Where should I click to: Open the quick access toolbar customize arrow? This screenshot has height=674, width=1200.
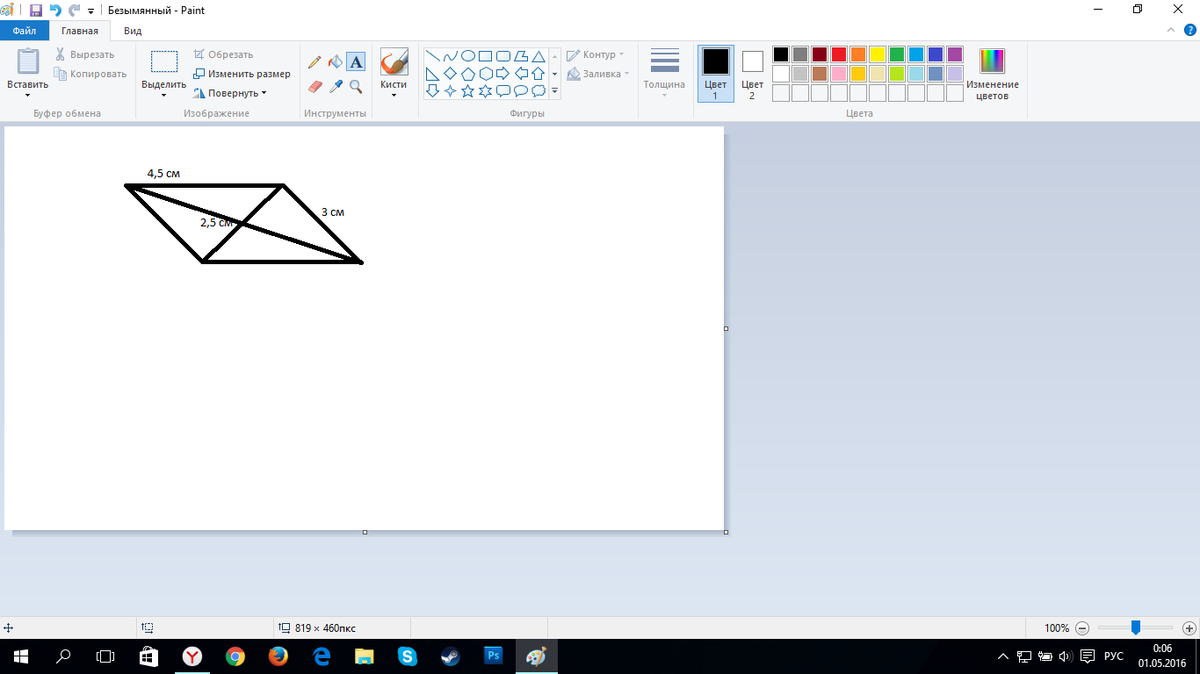click(92, 10)
